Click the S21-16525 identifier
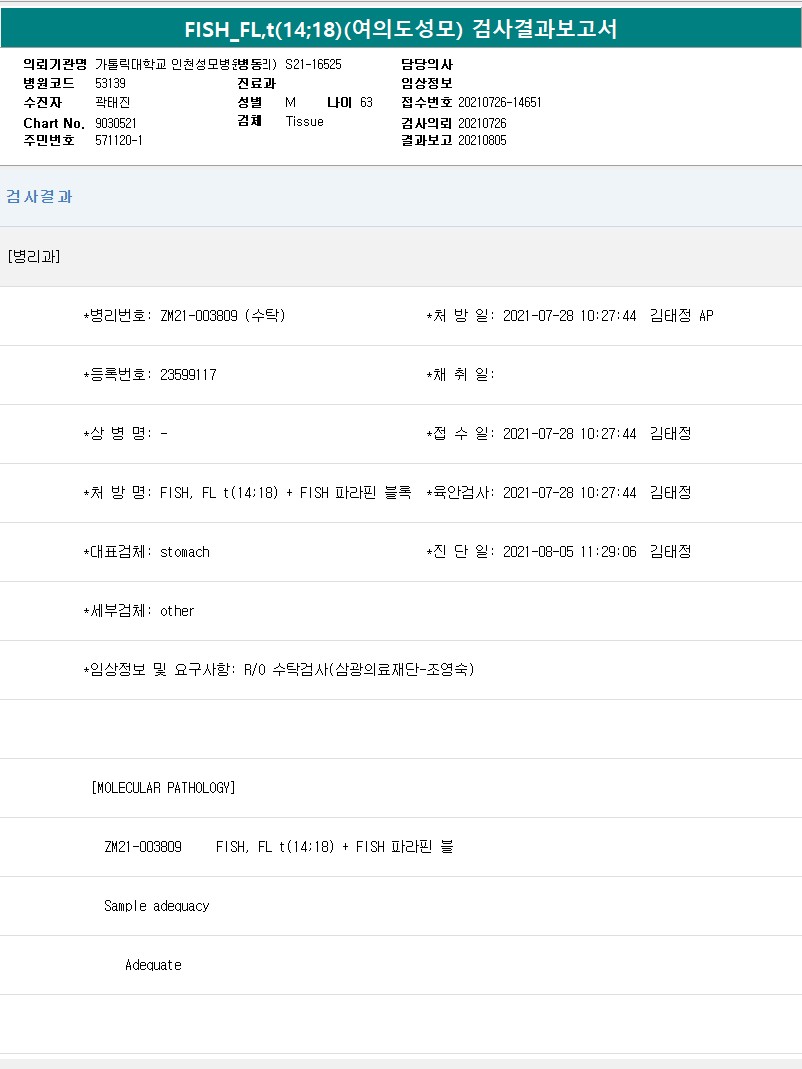This screenshot has width=802, height=1069. pyautogui.click(x=314, y=65)
